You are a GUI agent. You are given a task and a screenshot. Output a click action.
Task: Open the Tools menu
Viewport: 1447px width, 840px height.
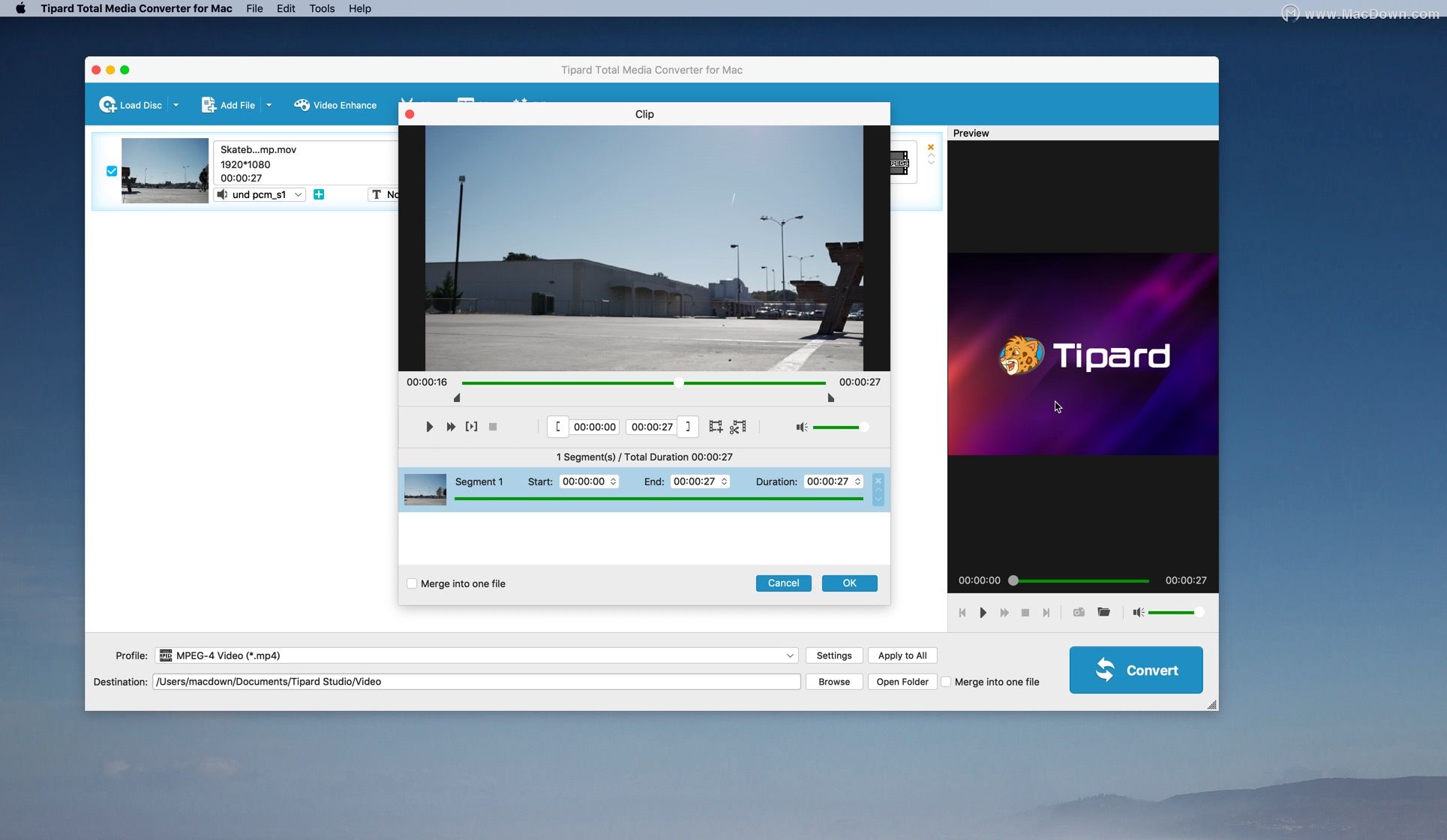tap(322, 8)
